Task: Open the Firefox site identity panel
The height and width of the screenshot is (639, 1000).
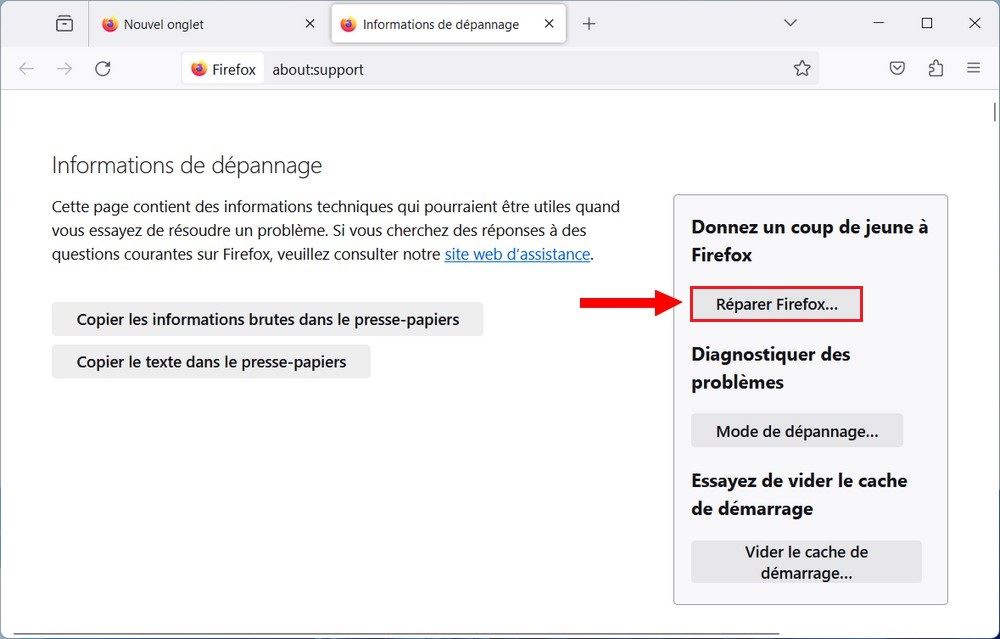Action: coord(222,69)
